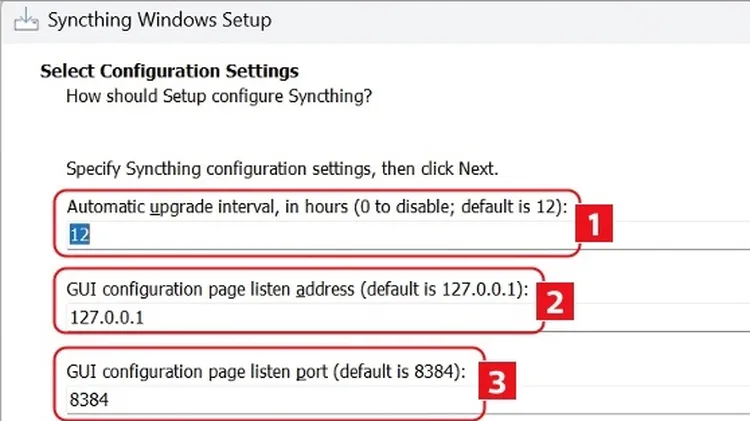Click the GUI configuration page listen address label
Image resolution: width=750 pixels, height=421 pixels.
click(x=297, y=289)
